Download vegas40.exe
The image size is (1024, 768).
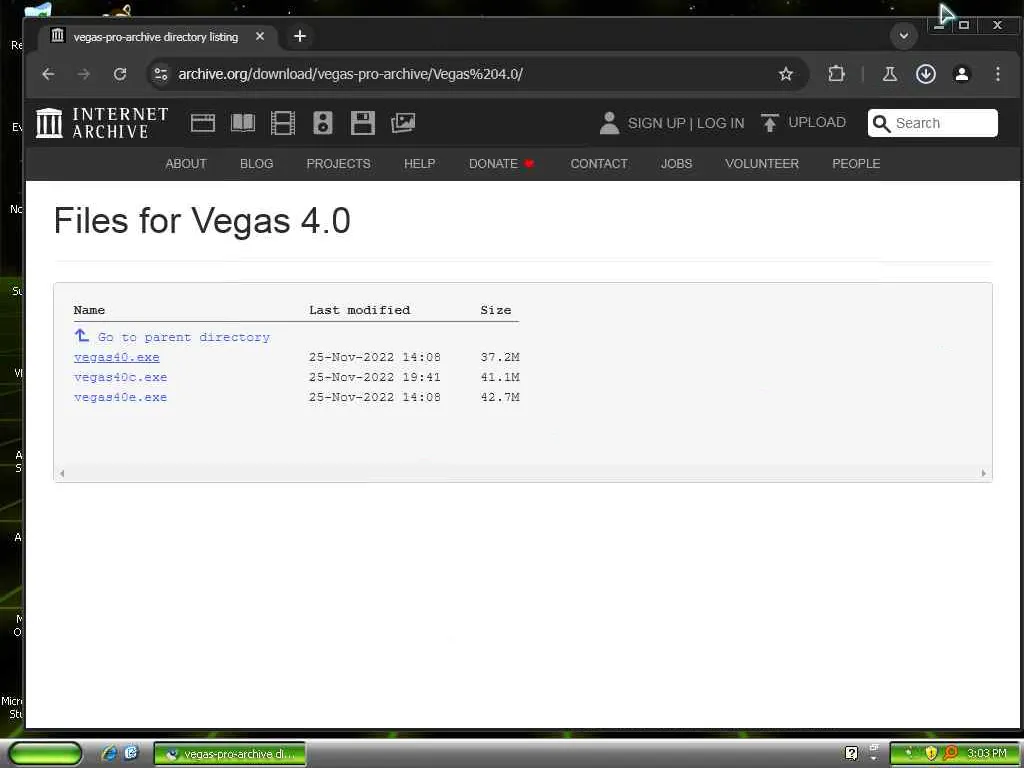point(117,357)
